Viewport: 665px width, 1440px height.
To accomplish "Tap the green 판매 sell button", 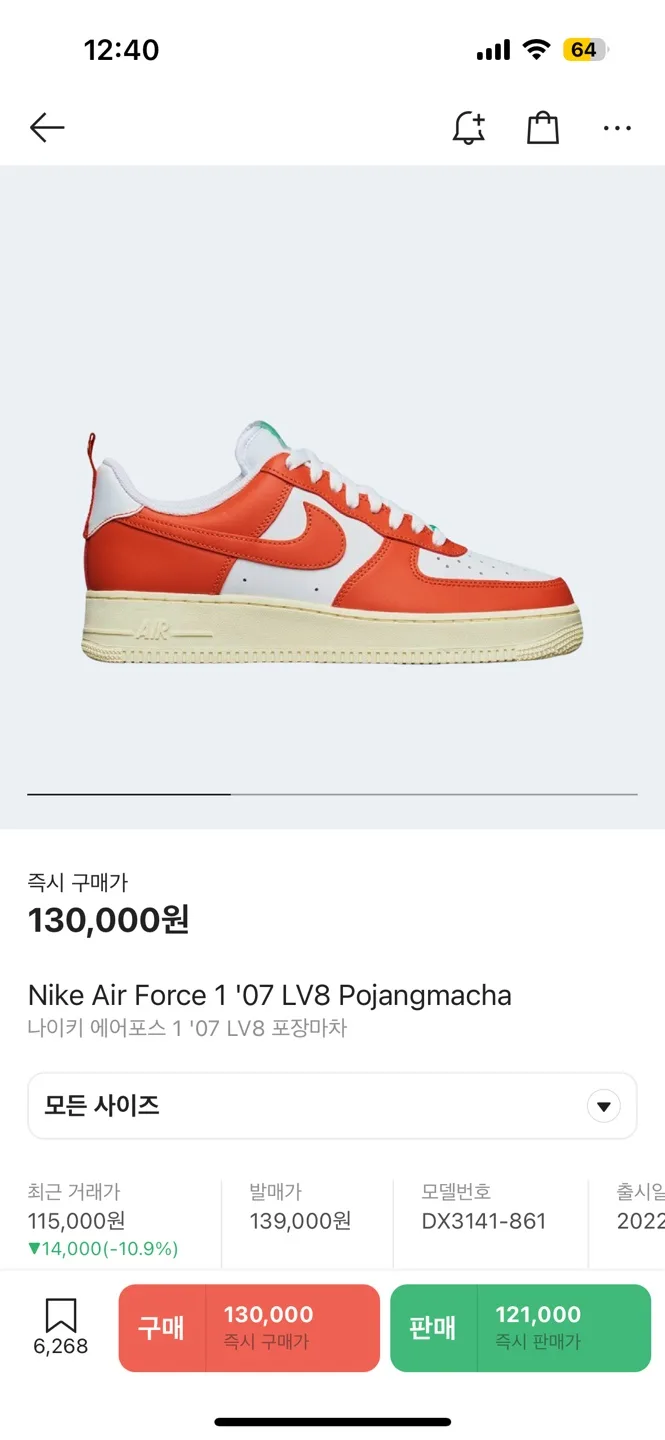I will pyautogui.click(x=520, y=1327).
